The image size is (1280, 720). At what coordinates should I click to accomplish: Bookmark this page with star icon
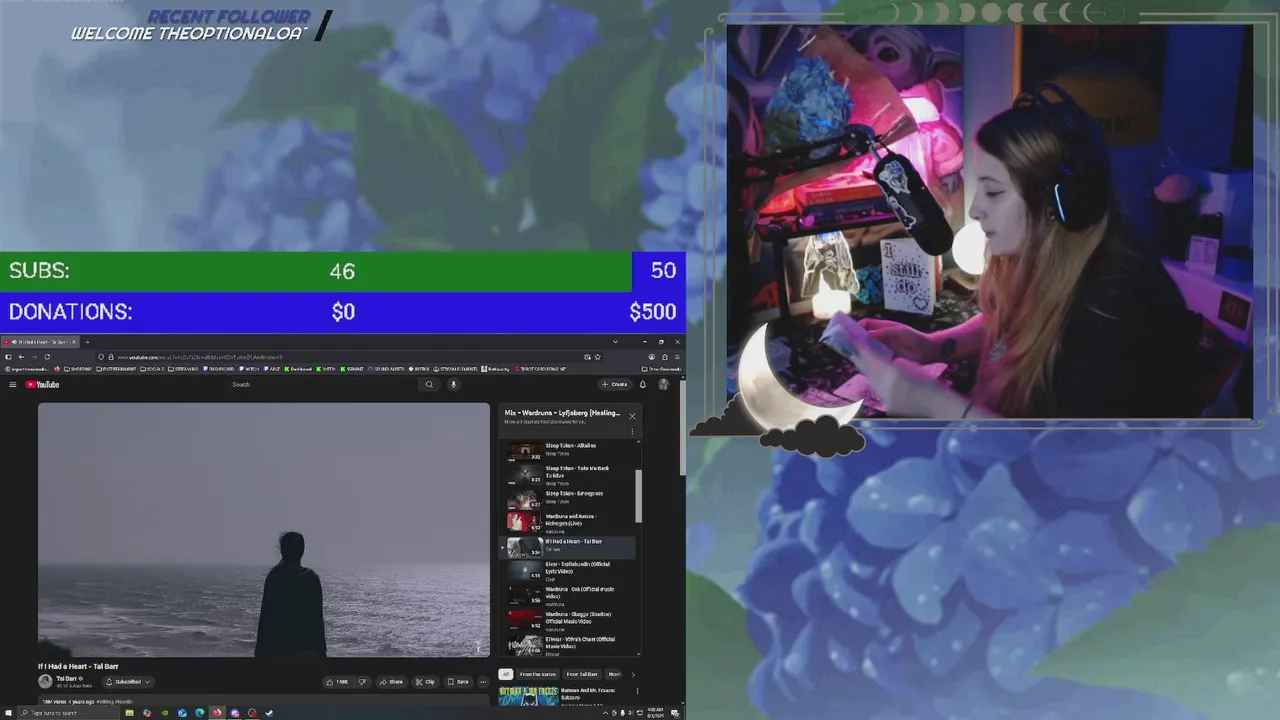click(598, 357)
